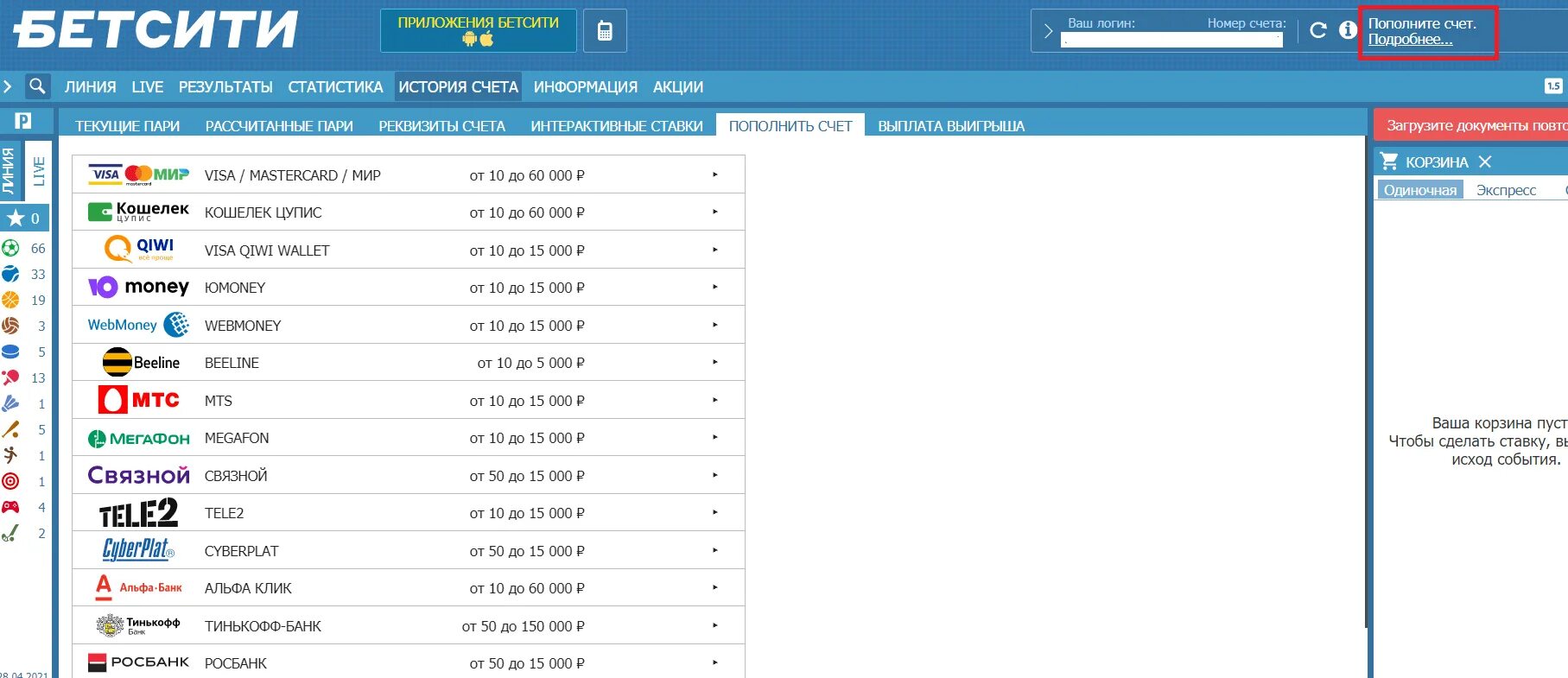Click the CyberPlat logo
This screenshot has width=1568, height=678.
point(138,550)
